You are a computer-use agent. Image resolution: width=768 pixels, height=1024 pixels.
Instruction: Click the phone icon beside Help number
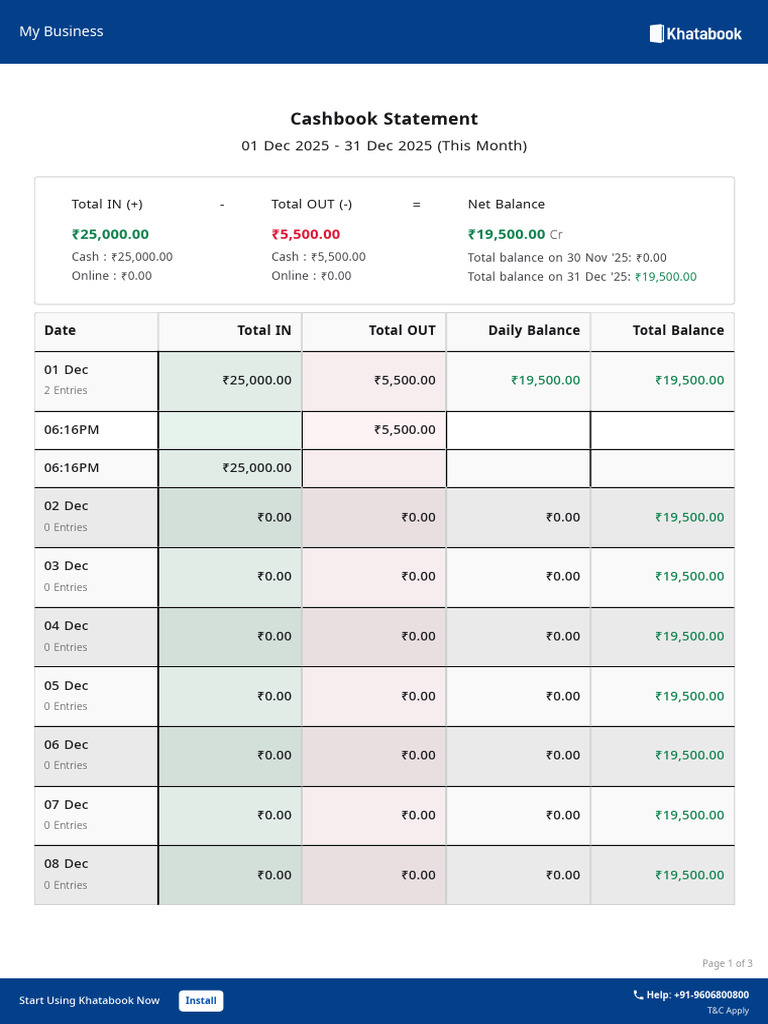tap(638, 995)
